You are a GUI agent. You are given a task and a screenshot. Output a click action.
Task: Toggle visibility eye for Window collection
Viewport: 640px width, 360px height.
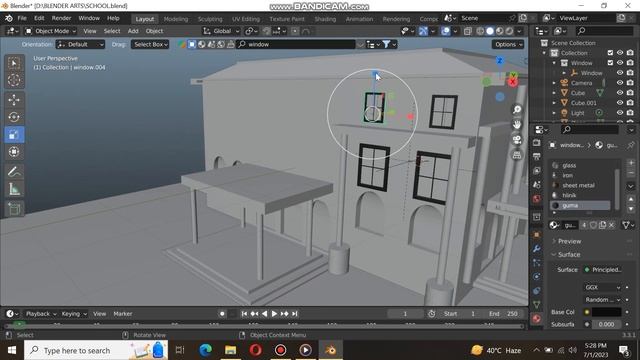(620, 63)
